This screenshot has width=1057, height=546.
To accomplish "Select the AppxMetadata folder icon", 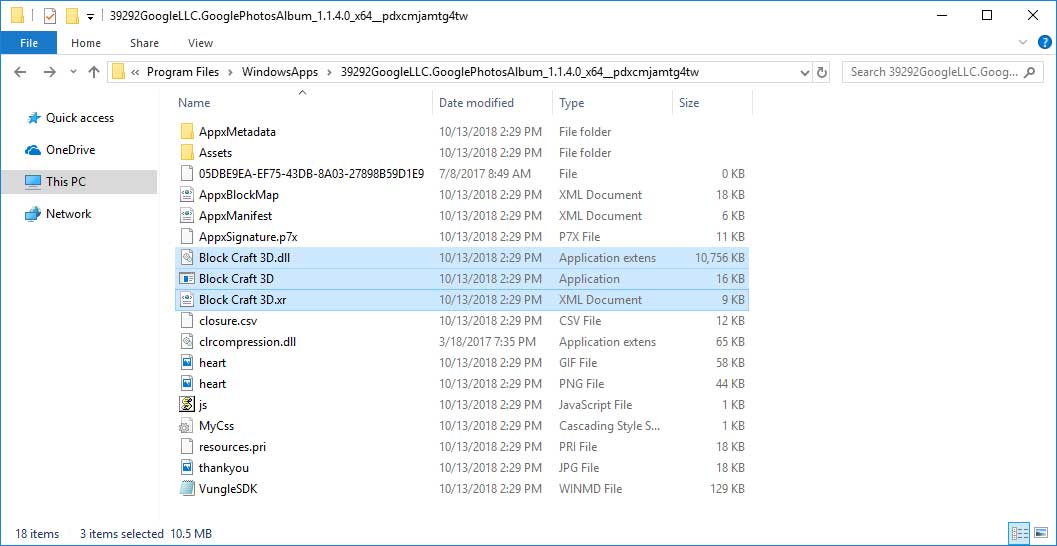I will tap(187, 131).
